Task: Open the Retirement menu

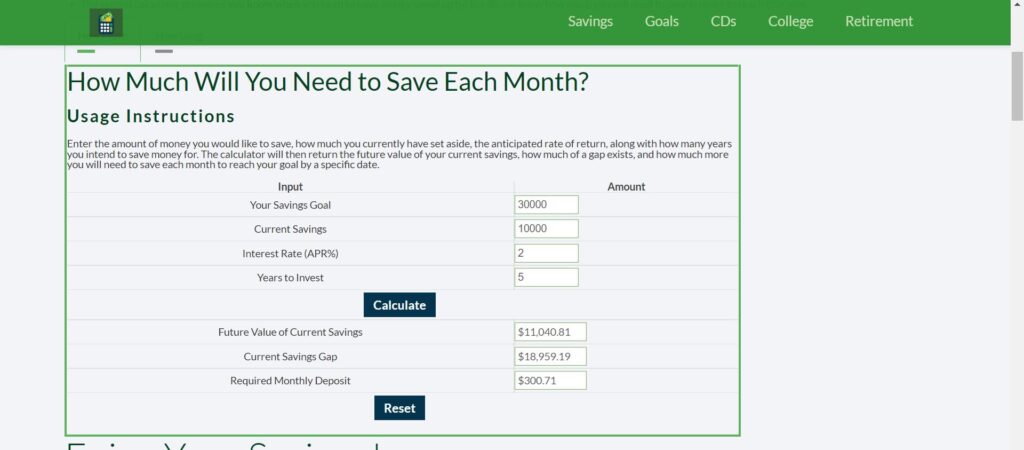Action: pos(879,22)
